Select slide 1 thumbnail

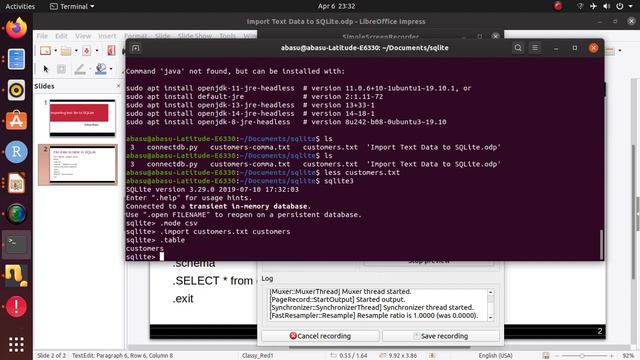[x=82, y=118]
